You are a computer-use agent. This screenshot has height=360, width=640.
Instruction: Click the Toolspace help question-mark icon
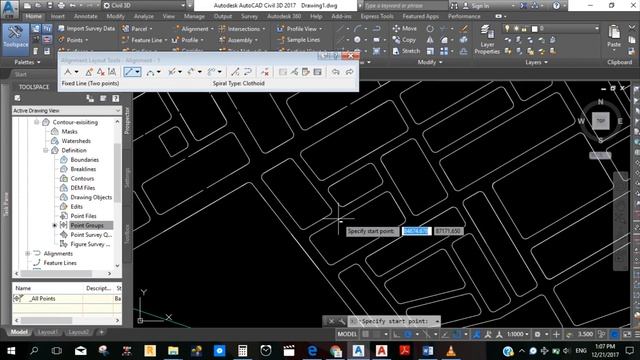(x=116, y=98)
